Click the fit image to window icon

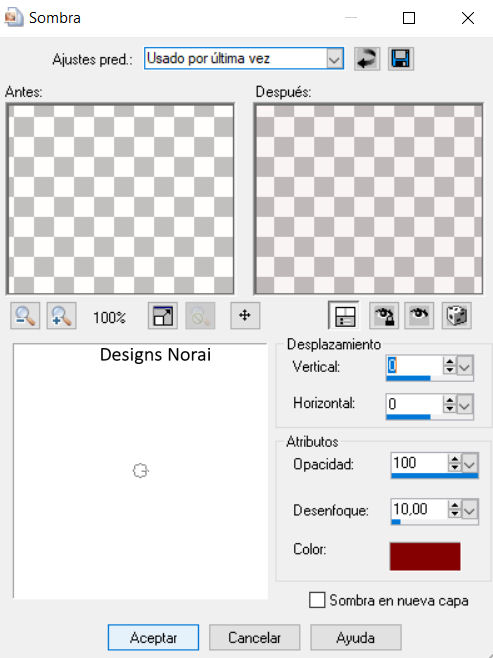(163, 316)
